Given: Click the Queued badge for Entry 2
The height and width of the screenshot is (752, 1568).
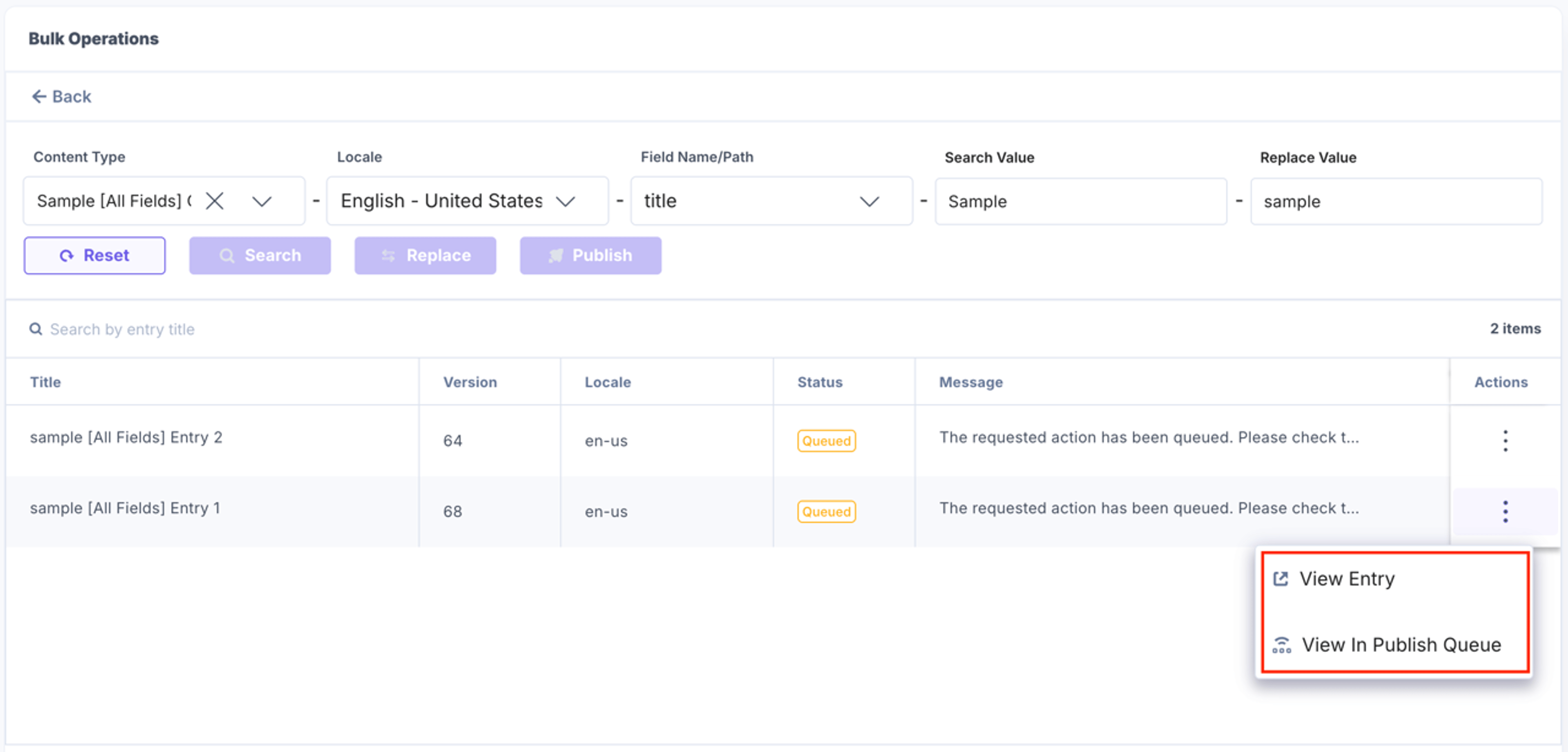Looking at the screenshot, I should tap(826, 441).
